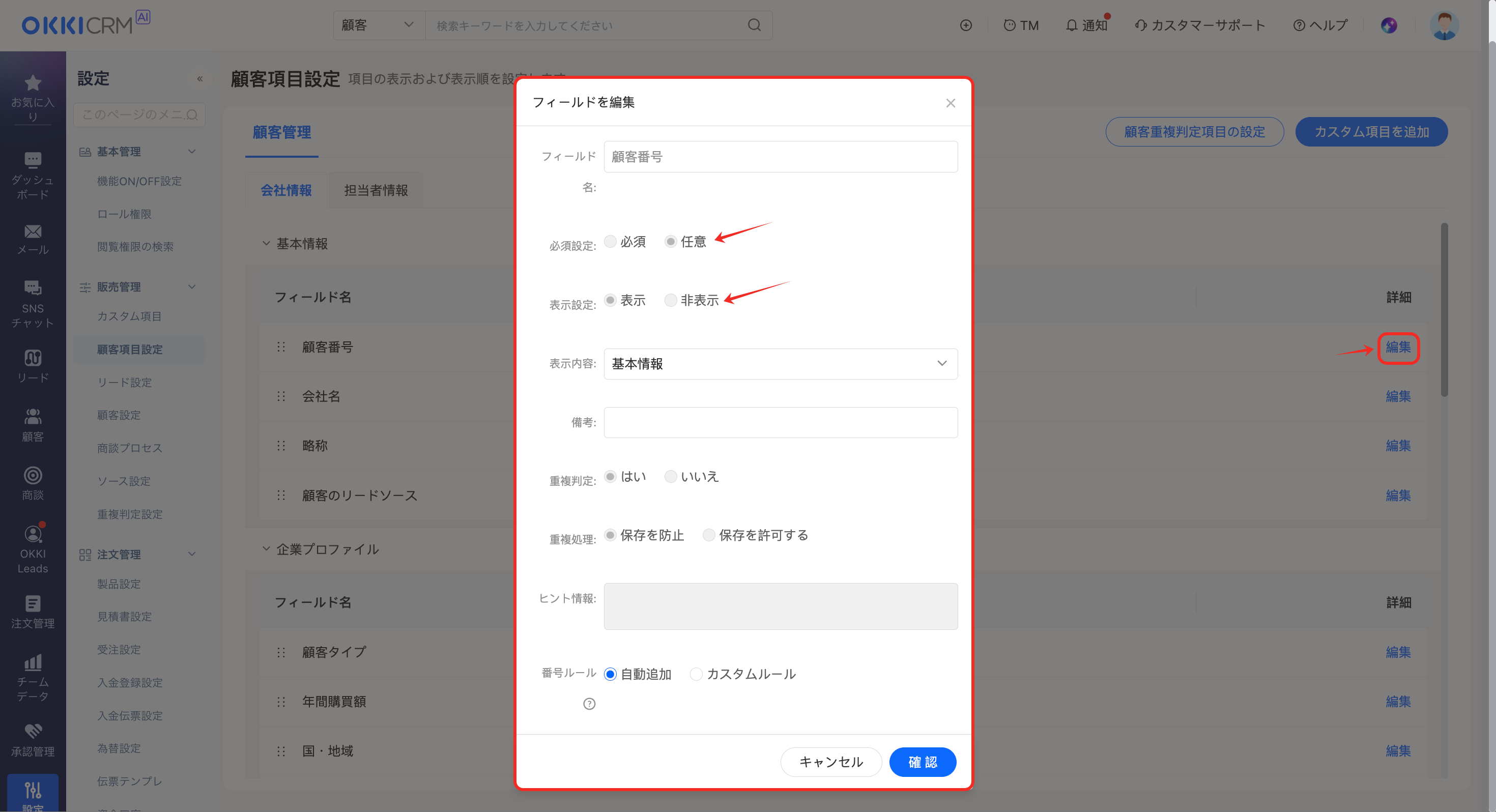Click the plus circle quick-add icon

click(966, 25)
